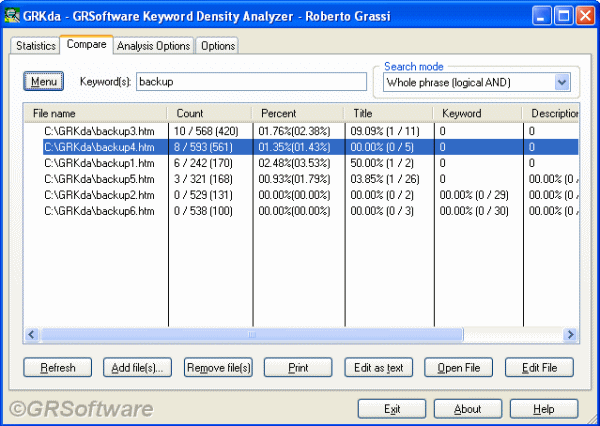Sort by Title column header
The width and height of the screenshot is (600, 426).
389,113
